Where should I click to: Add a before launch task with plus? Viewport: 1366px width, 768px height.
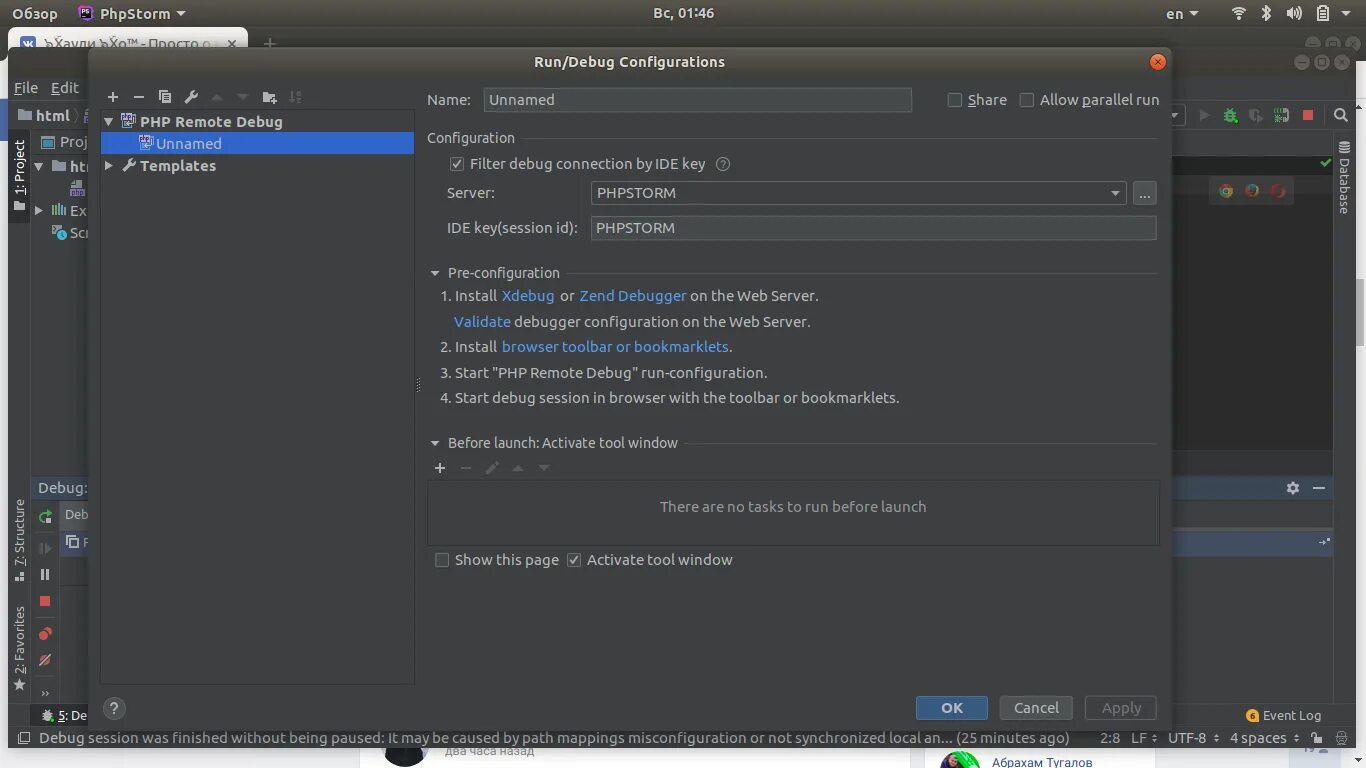(x=440, y=468)
